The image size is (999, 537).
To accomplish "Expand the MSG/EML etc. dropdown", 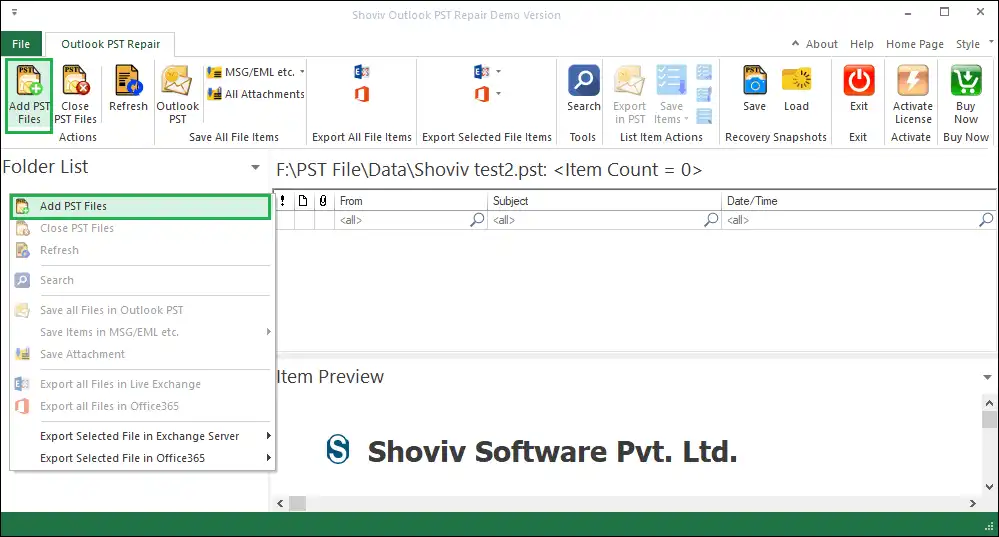I will [302, 72].
